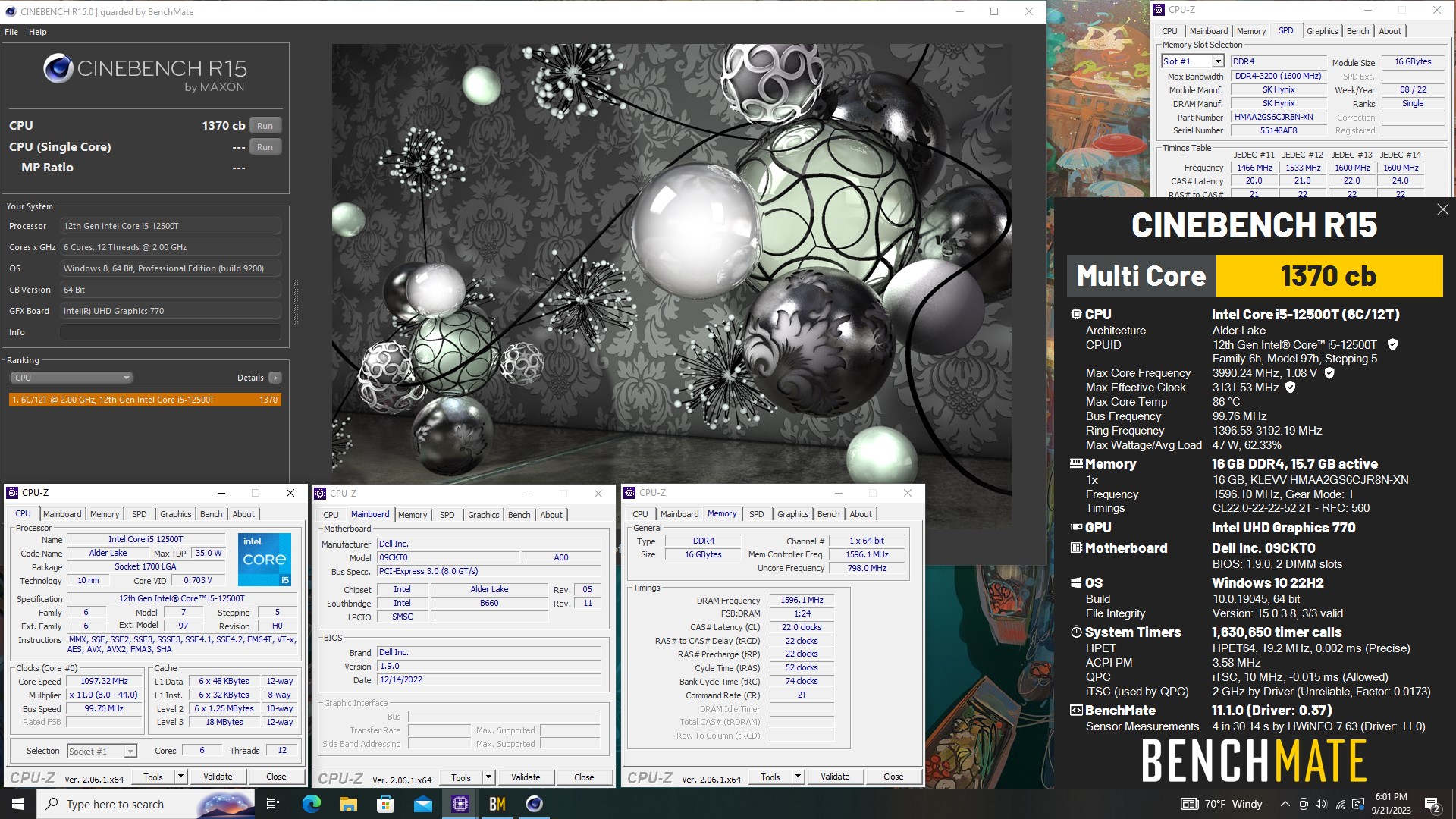
Task: Click Validate in the Mainboard CPU-Z window
Action: click(526, 777)
